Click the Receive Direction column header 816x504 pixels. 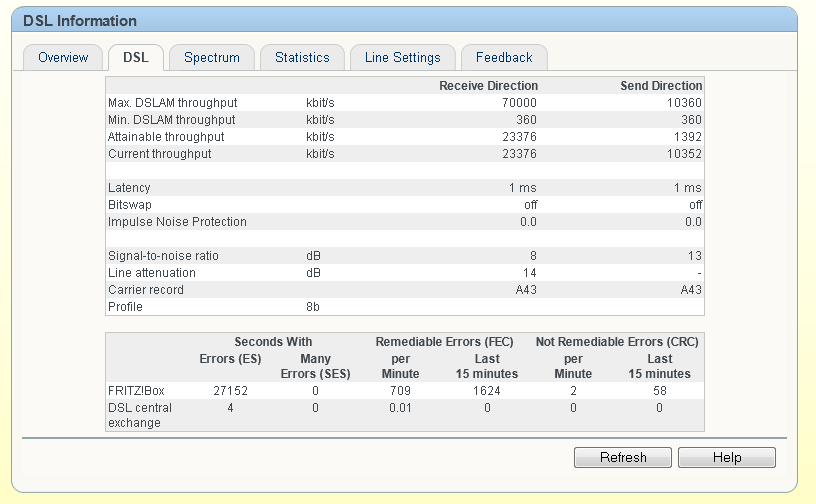point(488,86)
